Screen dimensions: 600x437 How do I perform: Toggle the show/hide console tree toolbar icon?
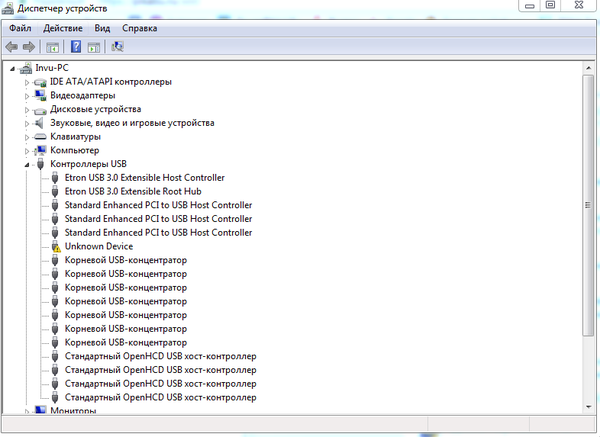pos(52,47)
